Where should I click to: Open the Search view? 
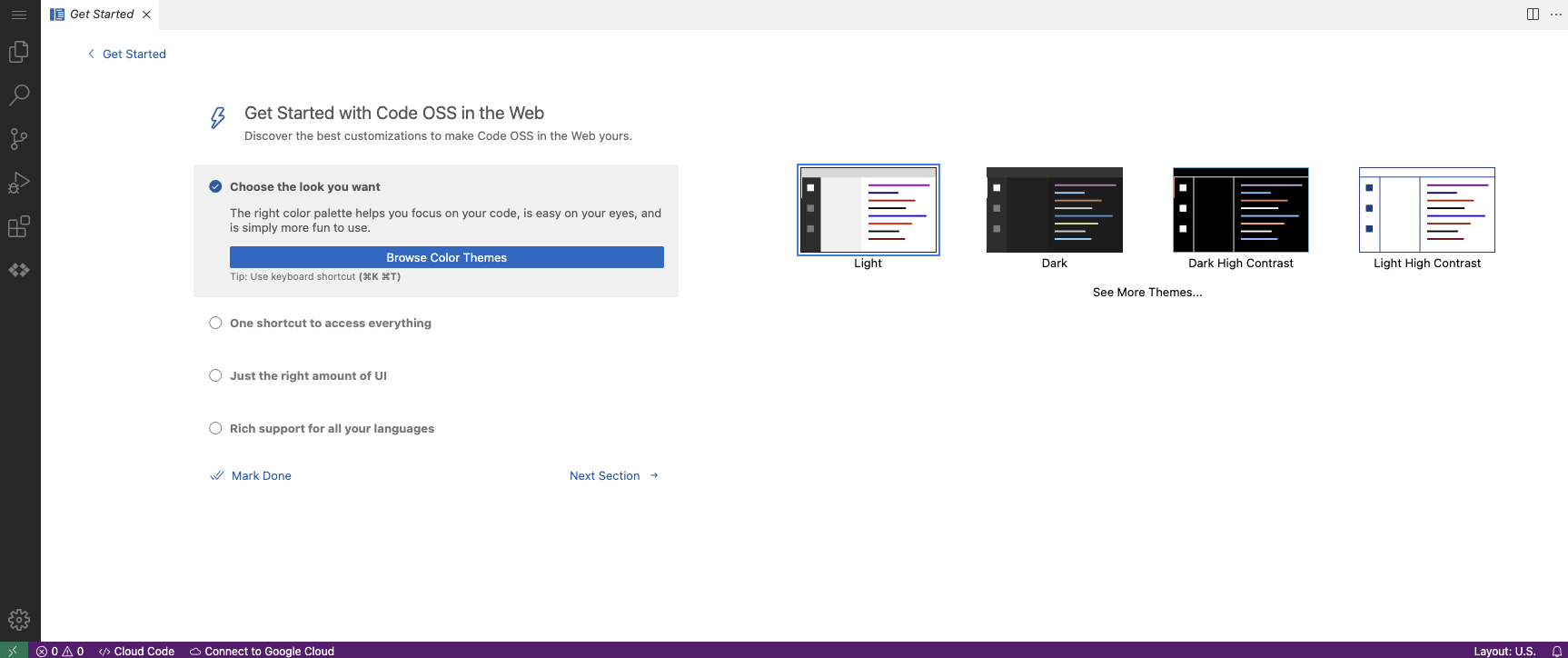point(19,95)
